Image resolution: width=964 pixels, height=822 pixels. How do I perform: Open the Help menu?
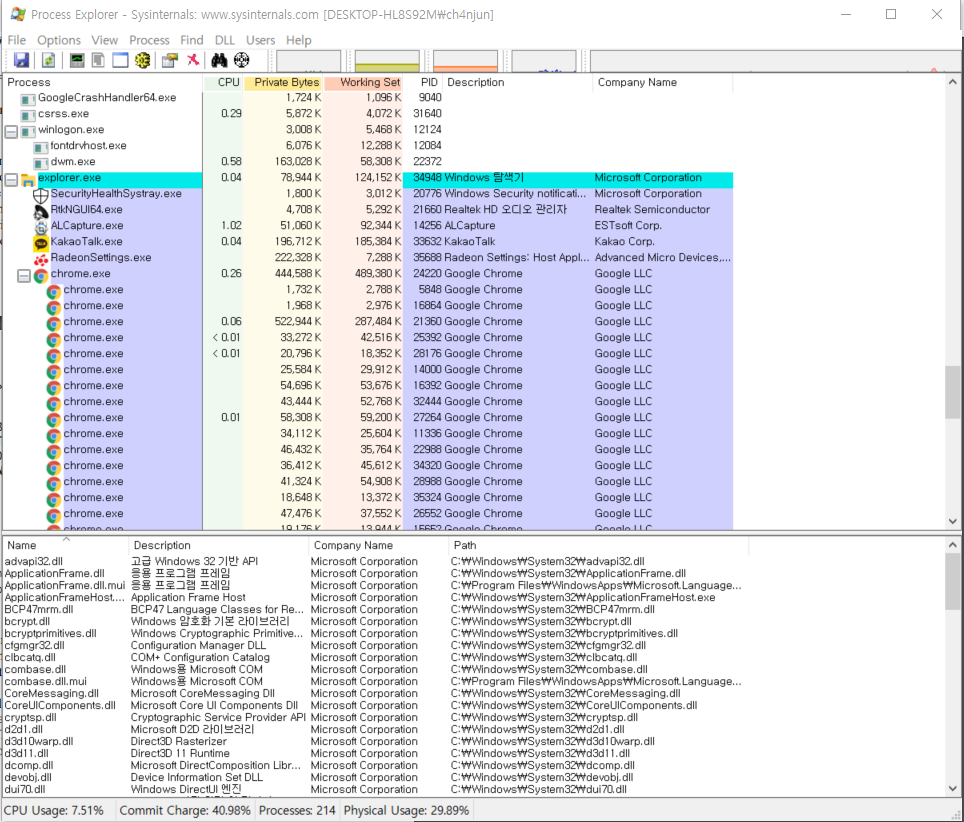[x=299, y=40]
